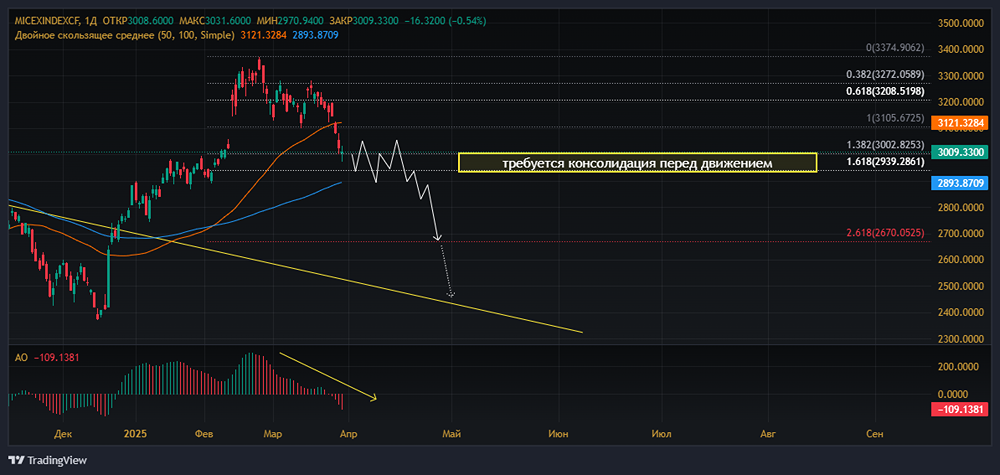Click the green 3009.3300 price tag
The width and height of the screenshot is (1000, 475).
[959, 152]
